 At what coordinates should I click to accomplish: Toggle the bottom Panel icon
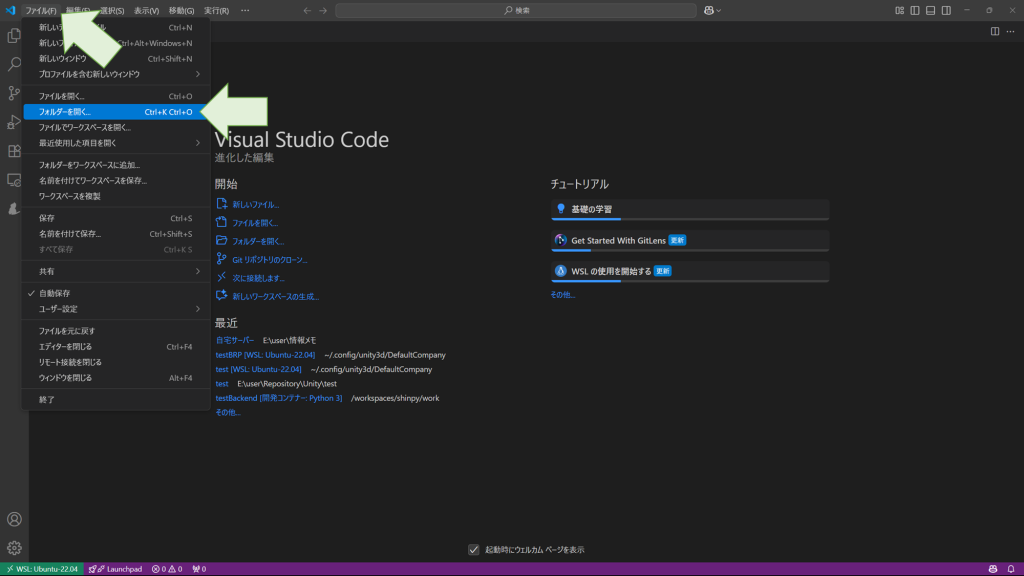[x=931, y=10]
